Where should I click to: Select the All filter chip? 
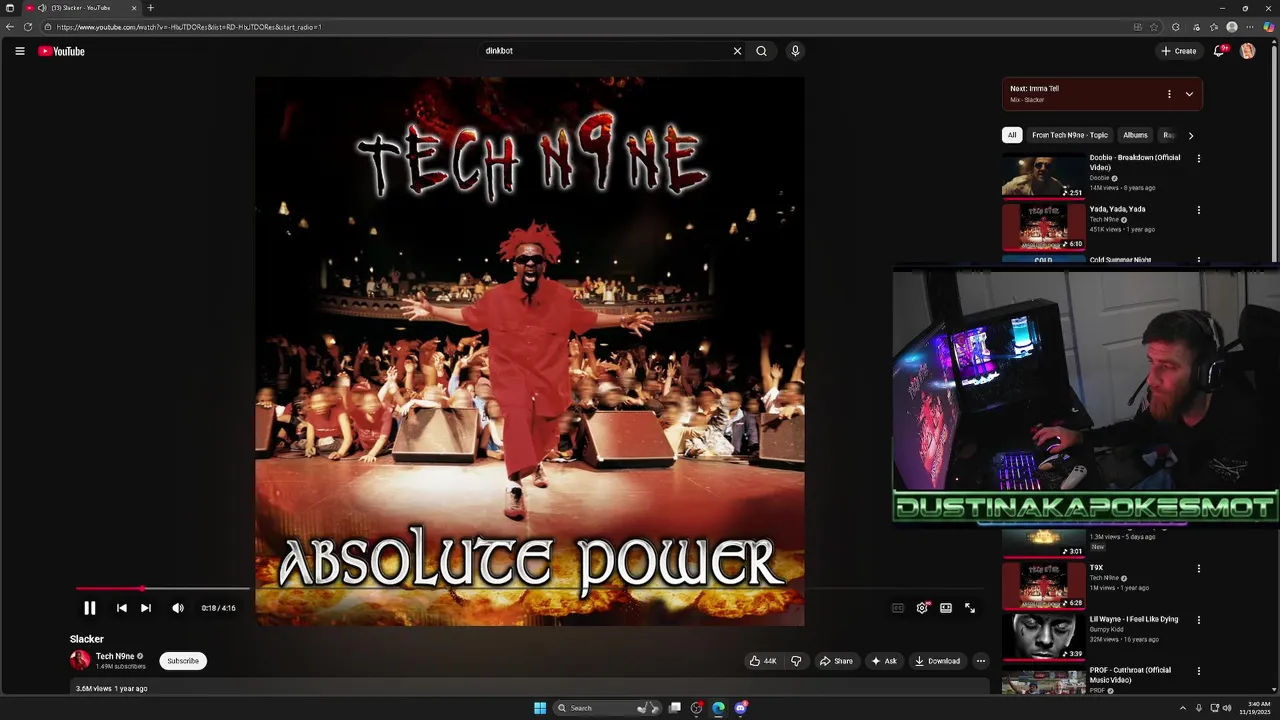1012,135
